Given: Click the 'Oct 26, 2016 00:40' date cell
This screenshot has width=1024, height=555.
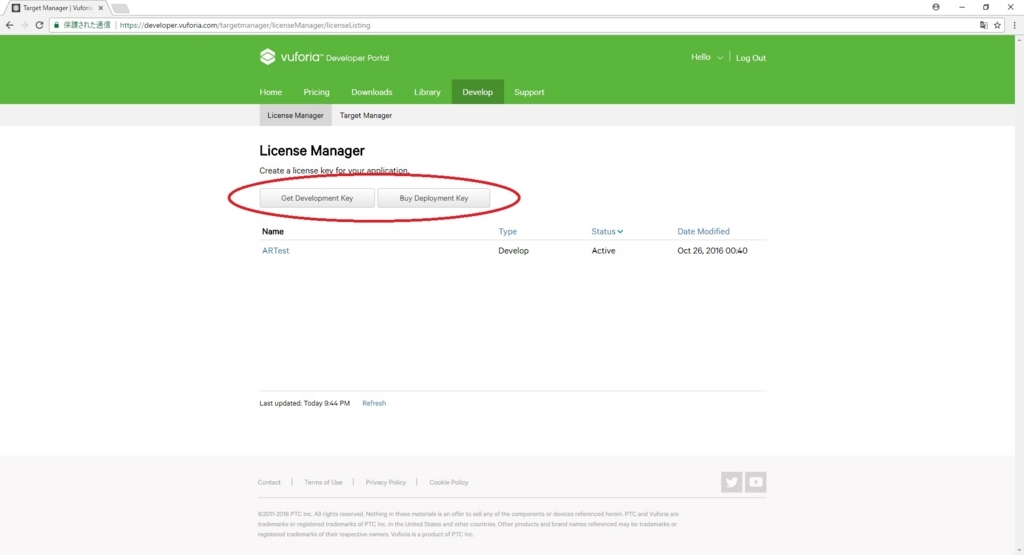Looking at the screenshot, I should click(712, 250).
